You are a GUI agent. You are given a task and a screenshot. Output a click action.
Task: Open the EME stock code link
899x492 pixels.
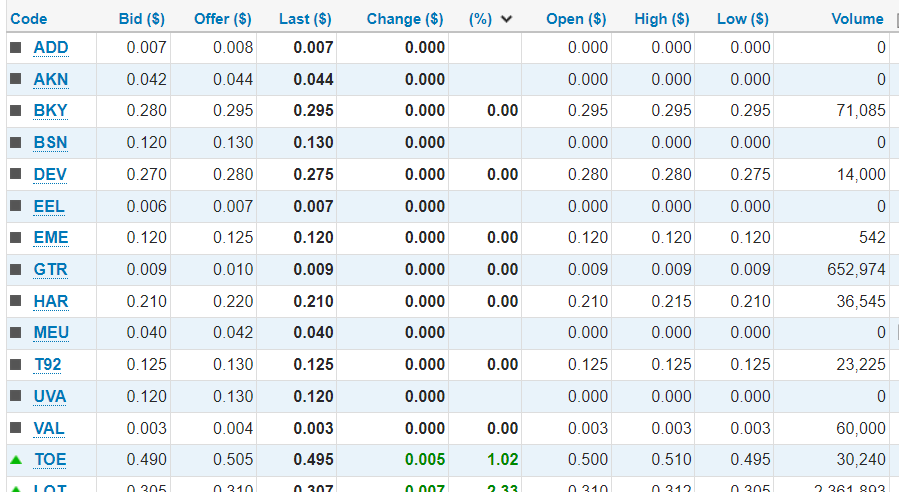pyautogui.click(x=50, y=238)
